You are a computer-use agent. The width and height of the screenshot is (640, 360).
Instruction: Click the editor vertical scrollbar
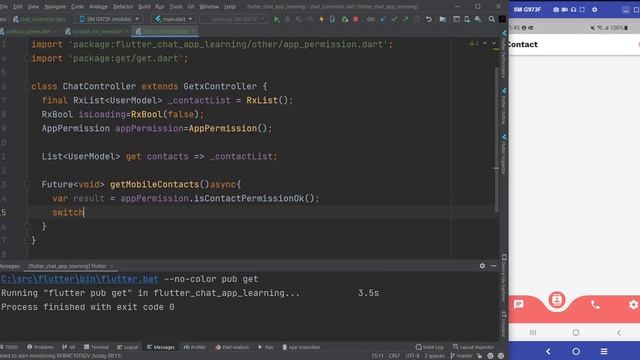coord(496,139)
